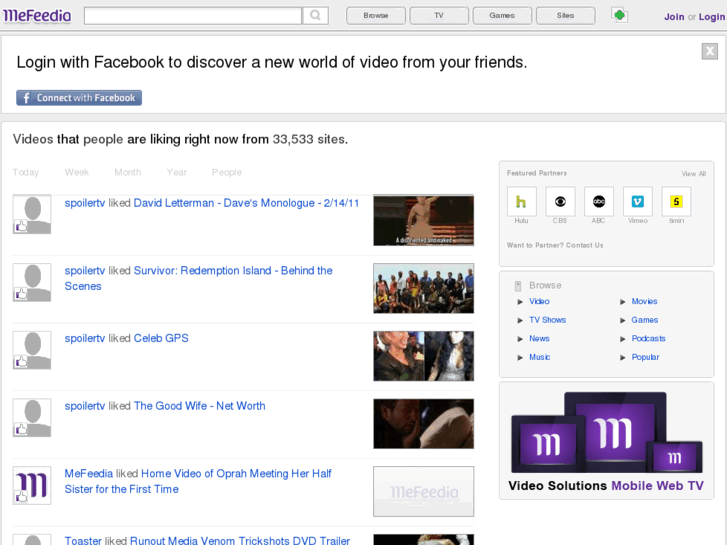Switch to the Week tab
The width and height of the screenshot is (727, 545).
tap(77, 172)
